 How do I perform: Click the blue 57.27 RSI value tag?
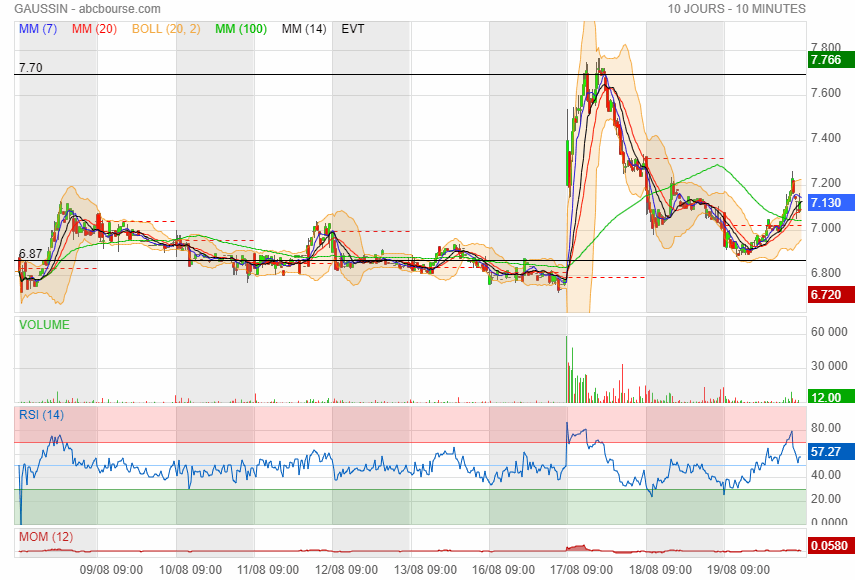pos(830,452)
